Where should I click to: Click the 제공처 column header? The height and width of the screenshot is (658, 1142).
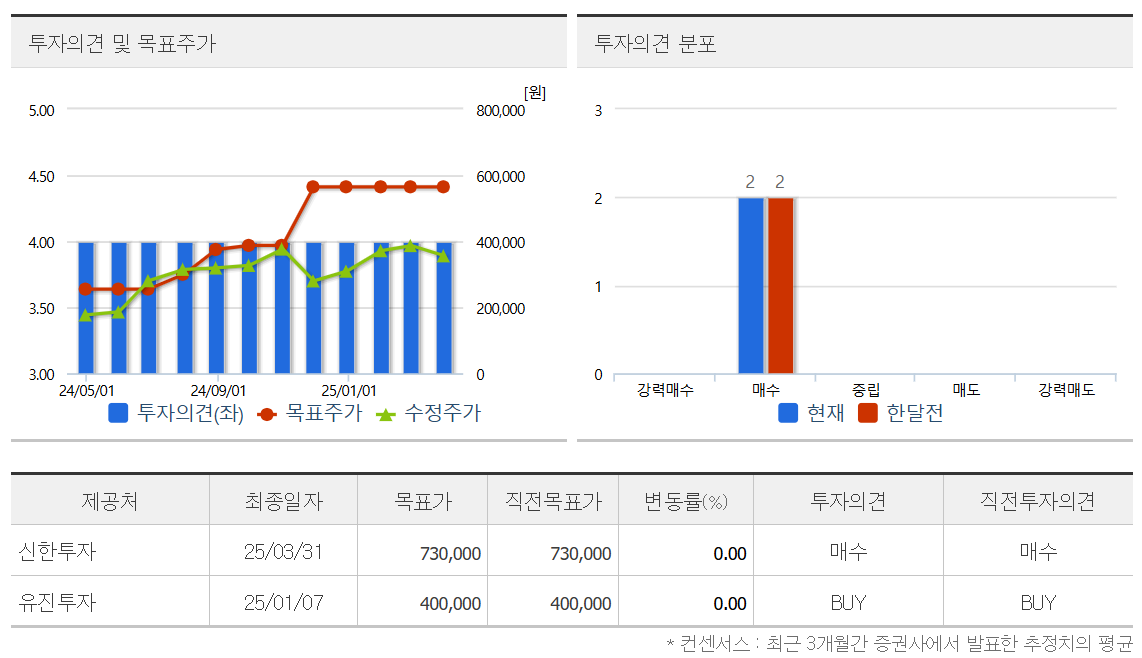pyautogui.click(x=110, y=501)
